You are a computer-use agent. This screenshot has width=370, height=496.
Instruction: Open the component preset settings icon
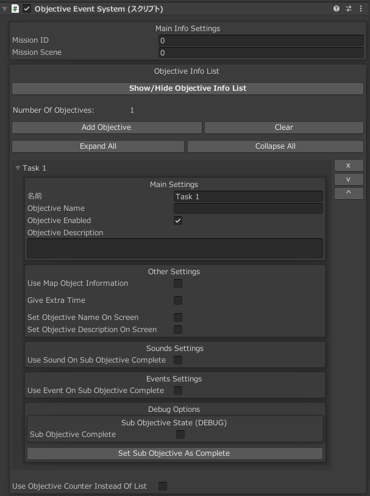pyautogui.click(x=349, y=9)
